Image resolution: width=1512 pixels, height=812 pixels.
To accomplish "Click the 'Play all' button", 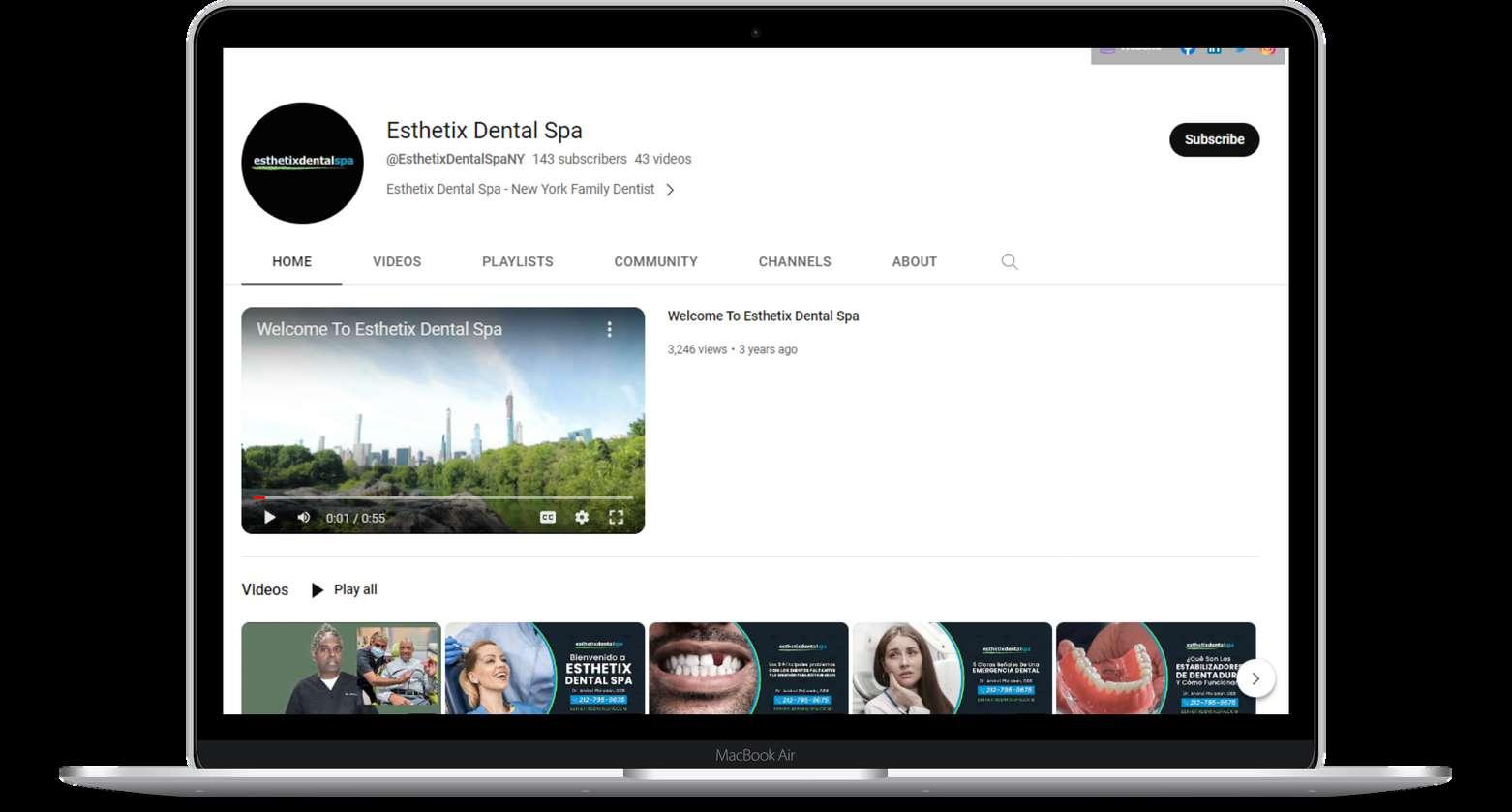I will click(x=344, y=589).
